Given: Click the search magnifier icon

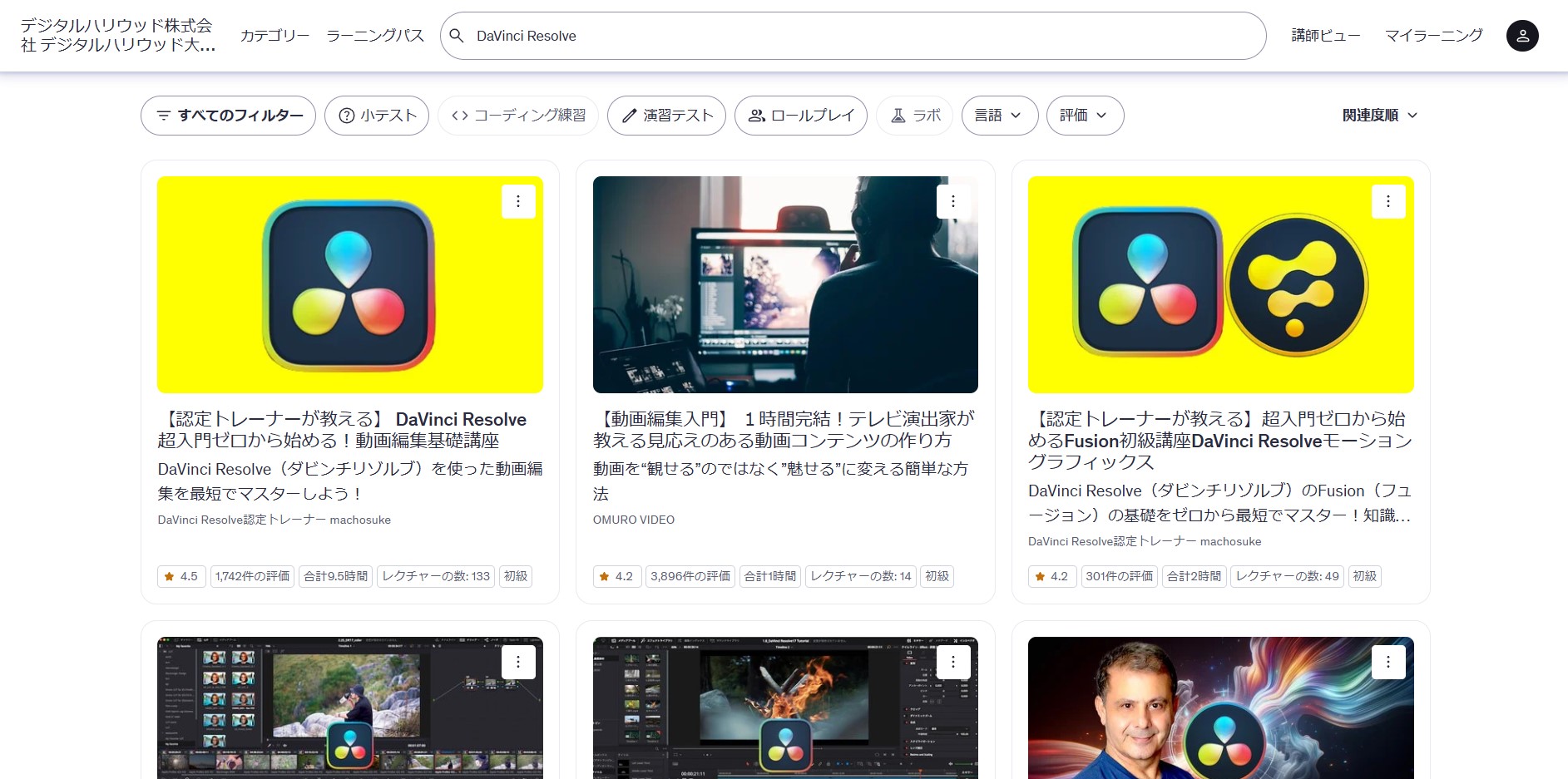Looking at the screenshot, I should coord(457,36).
